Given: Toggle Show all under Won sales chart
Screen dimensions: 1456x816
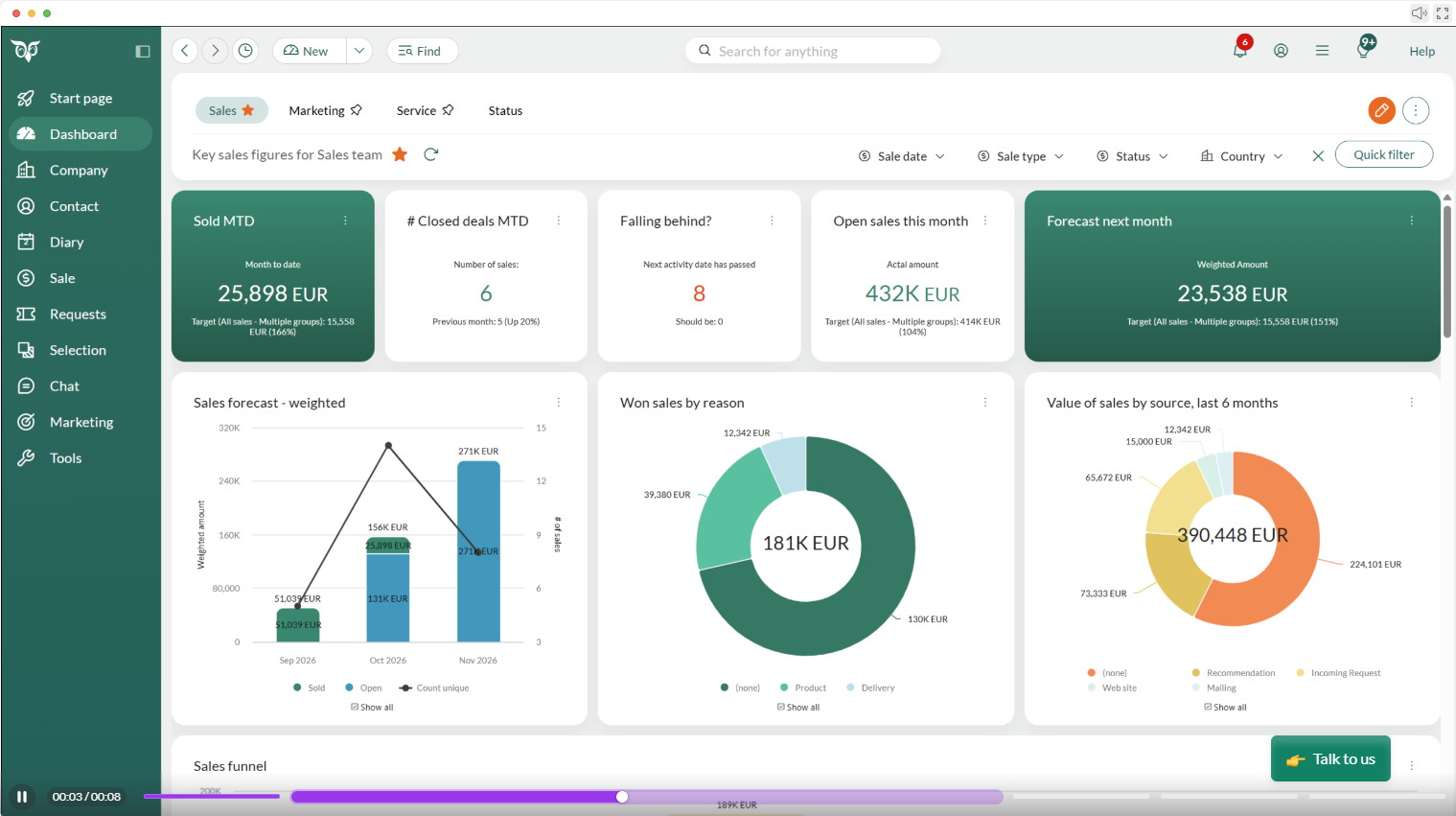Looking at the screenshot, I should coord(798,708).
